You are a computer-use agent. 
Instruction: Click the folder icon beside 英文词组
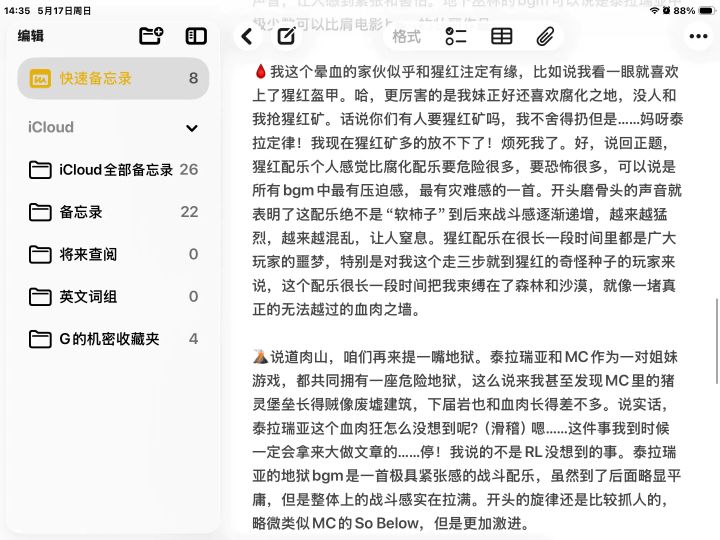[40, 297]
